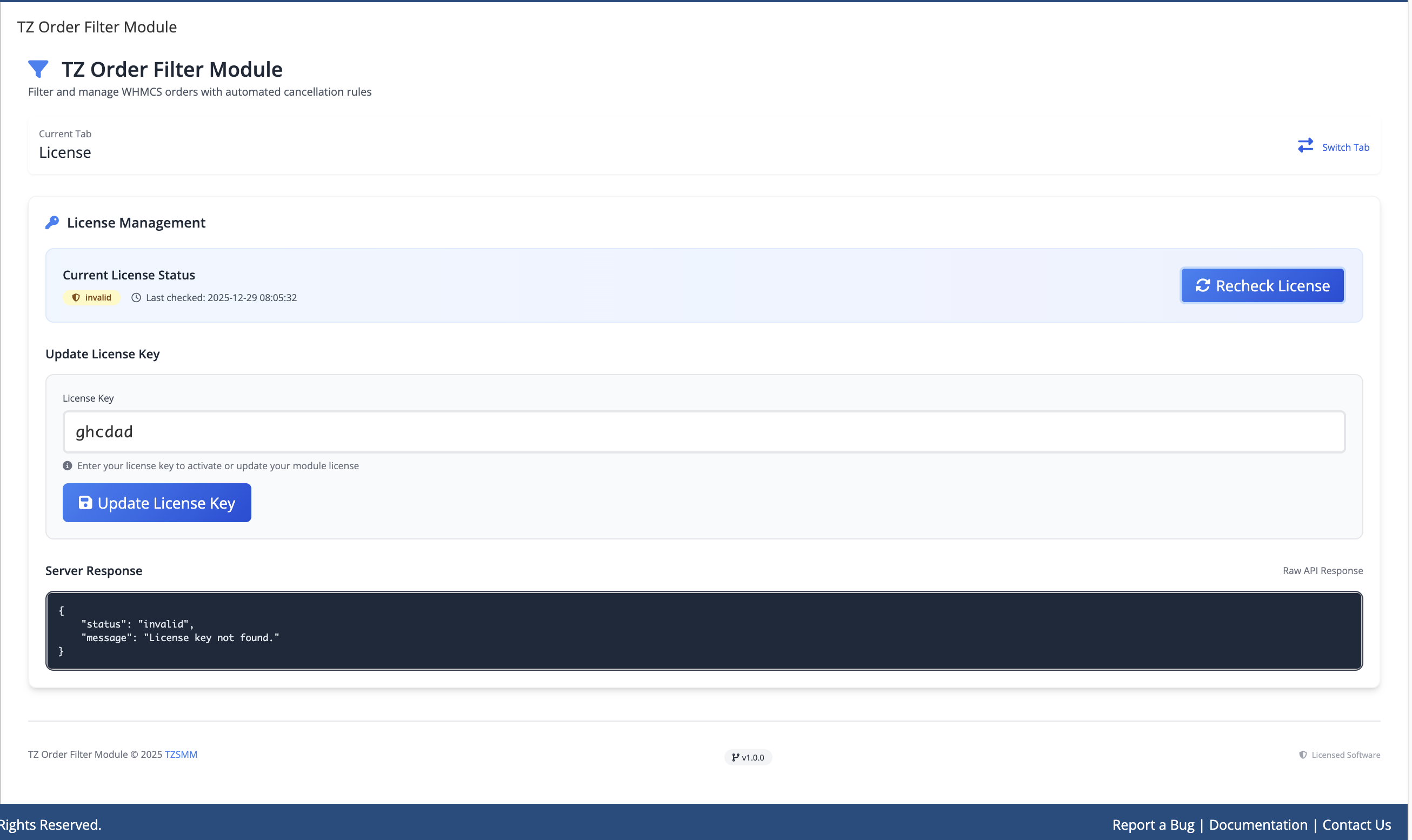Click the save icon inside Update License Key button
The height and width of the screenshot is (840, 1412).
tap(85, 503)
